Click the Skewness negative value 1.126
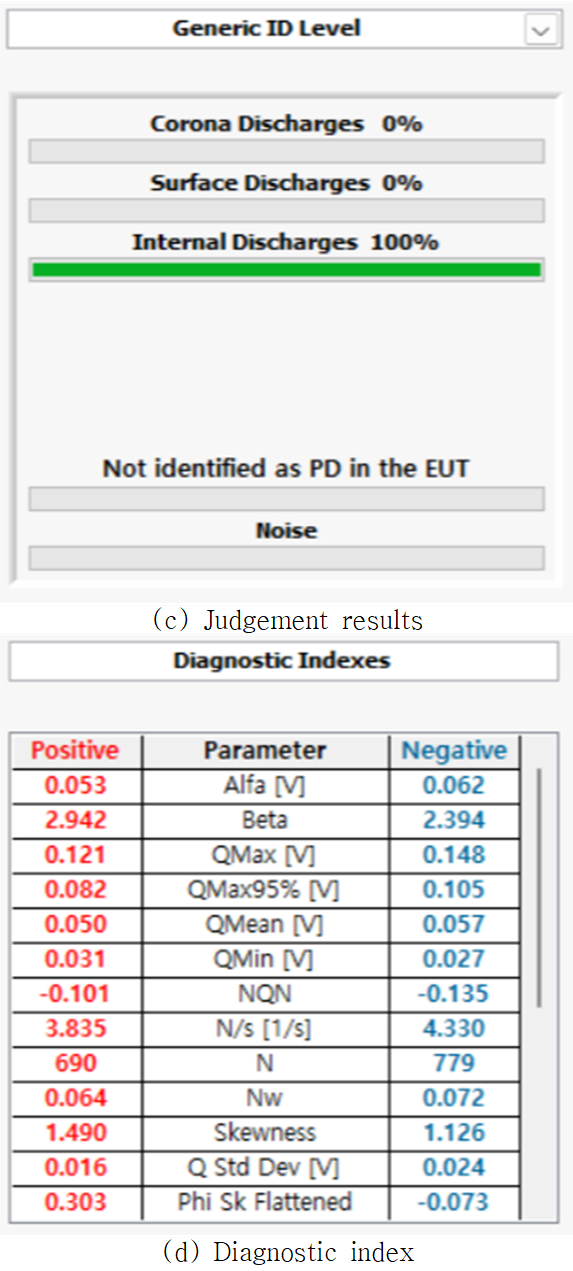 click(x=454, y=1133)
